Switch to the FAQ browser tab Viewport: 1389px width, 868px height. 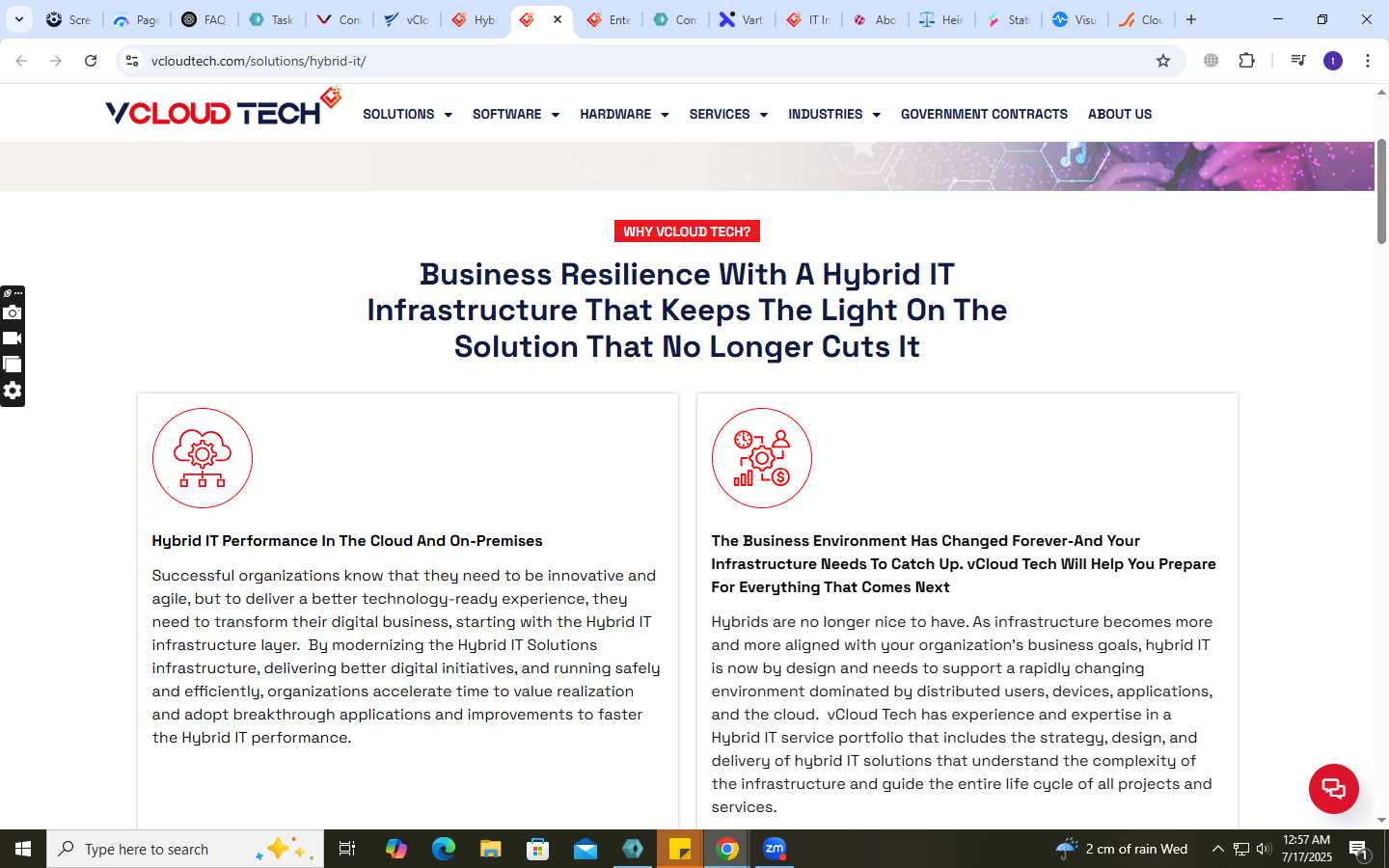coord(204,19)
